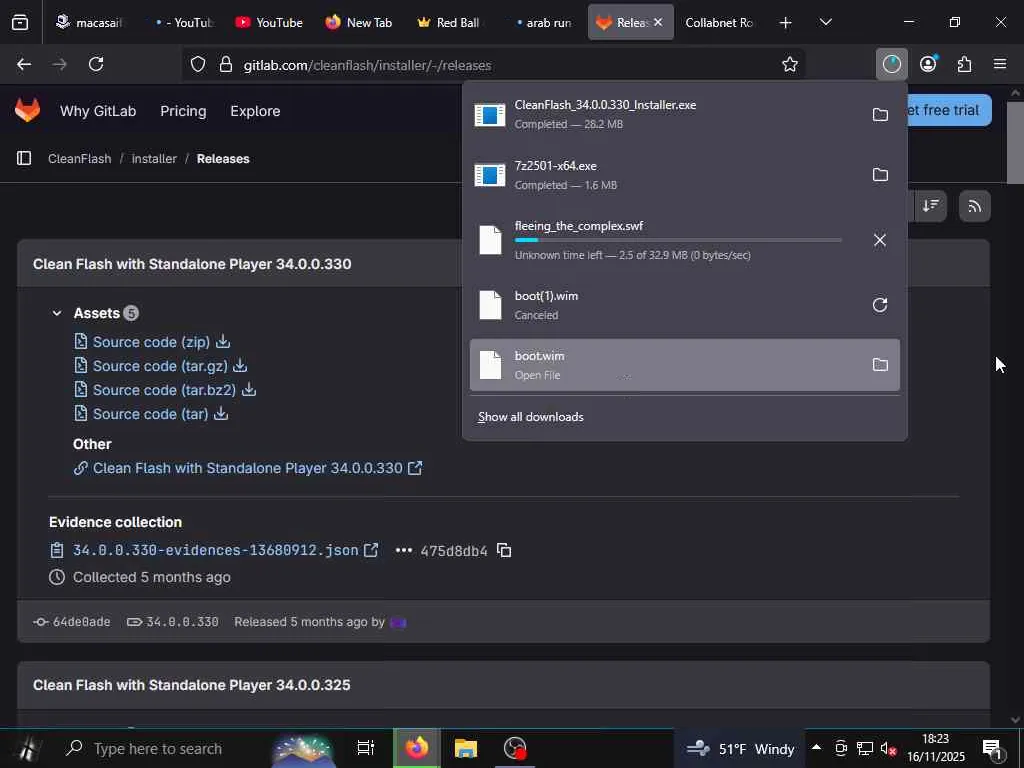Open File Explorer from the taskbar
The image size is (1024, 768).
(466, 748)
